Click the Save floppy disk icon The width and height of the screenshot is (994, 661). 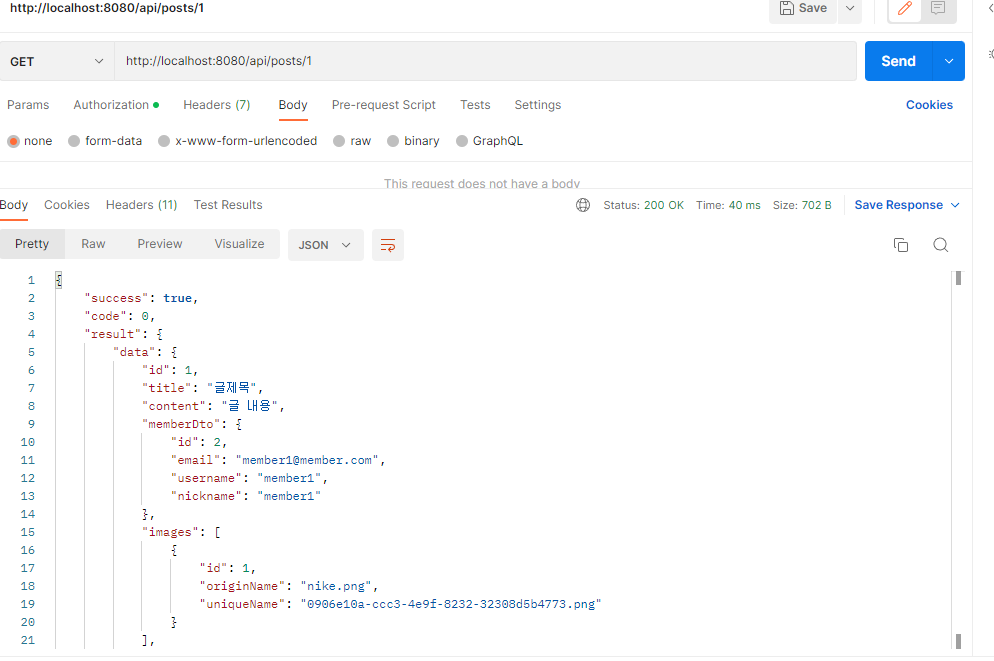pyautogui.click(x=786, y=8)
